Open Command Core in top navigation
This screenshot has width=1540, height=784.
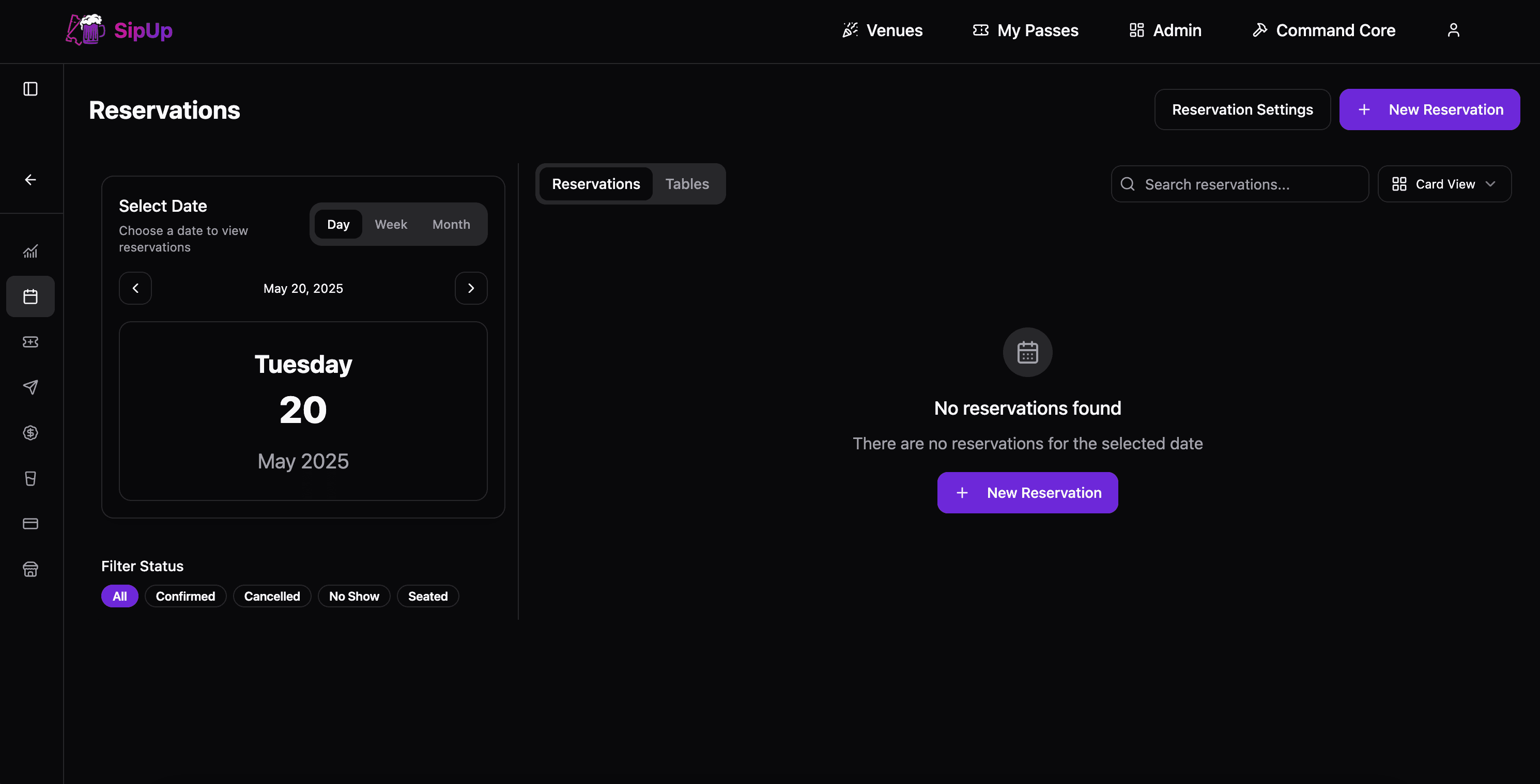[x=1323, y=30]
